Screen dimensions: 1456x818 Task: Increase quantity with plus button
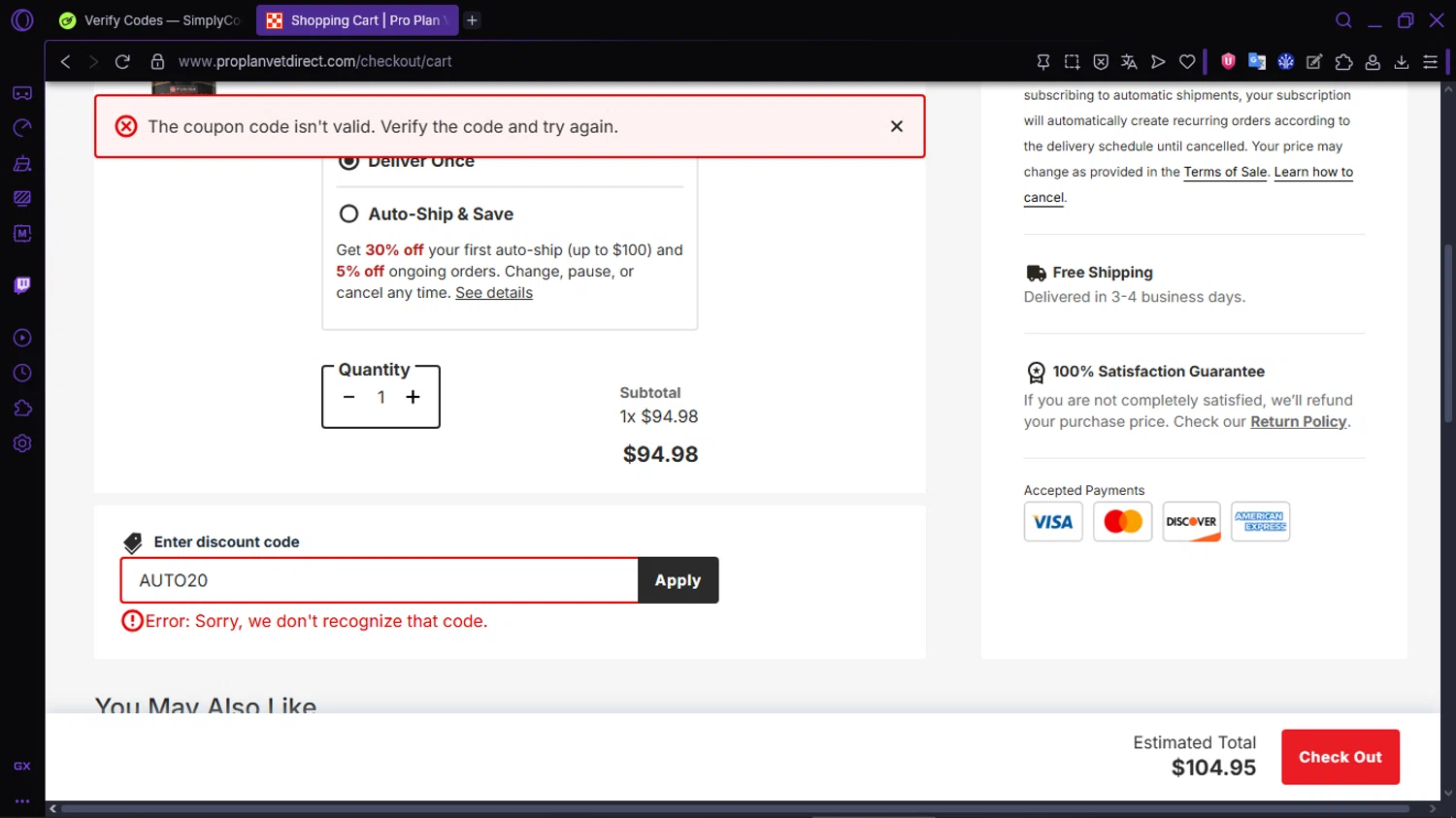click(413, 397)
